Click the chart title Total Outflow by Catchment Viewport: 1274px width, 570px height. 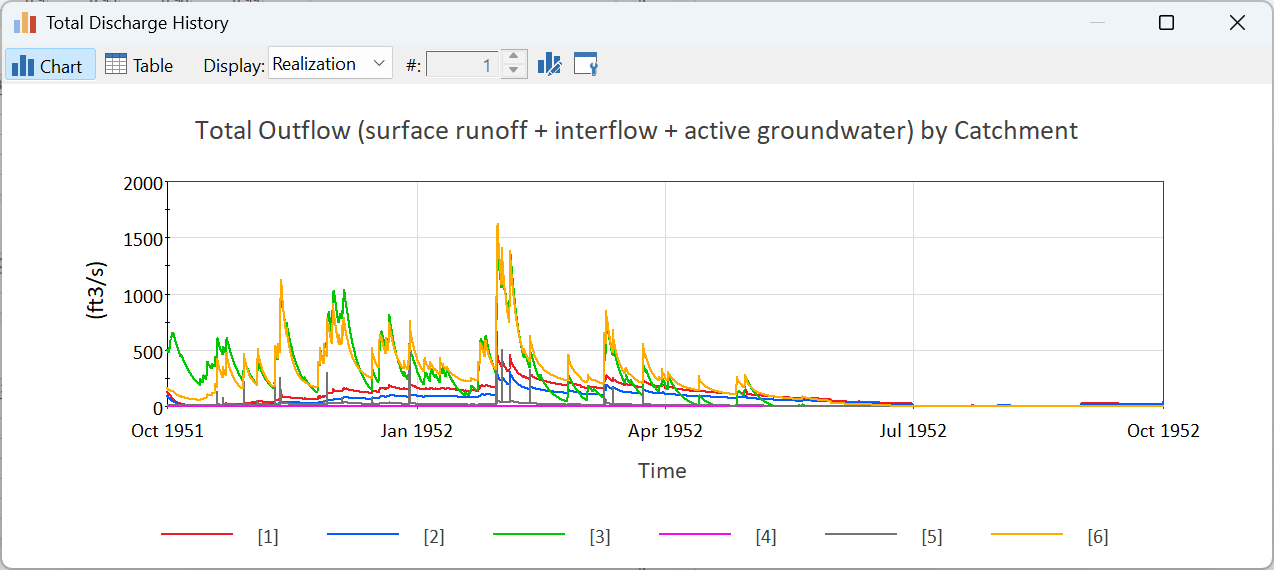(636, 130)
